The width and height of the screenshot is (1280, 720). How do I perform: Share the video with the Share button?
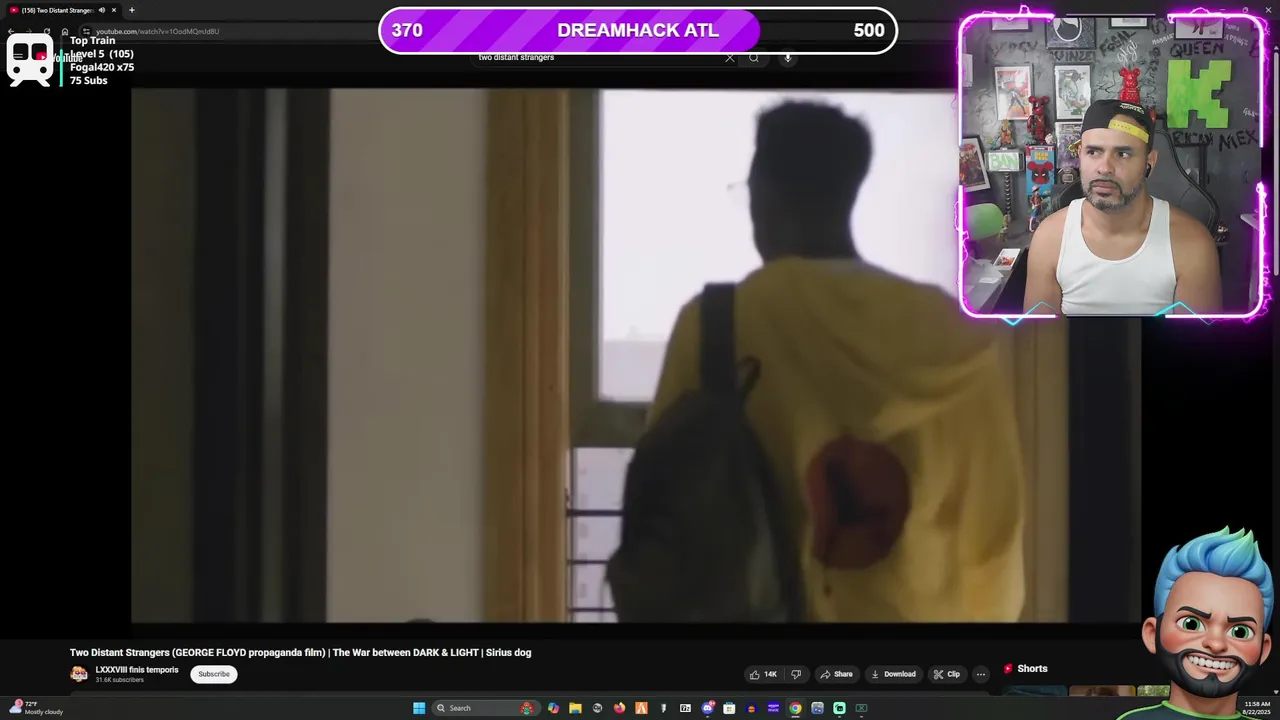click(x=837, y=674)
